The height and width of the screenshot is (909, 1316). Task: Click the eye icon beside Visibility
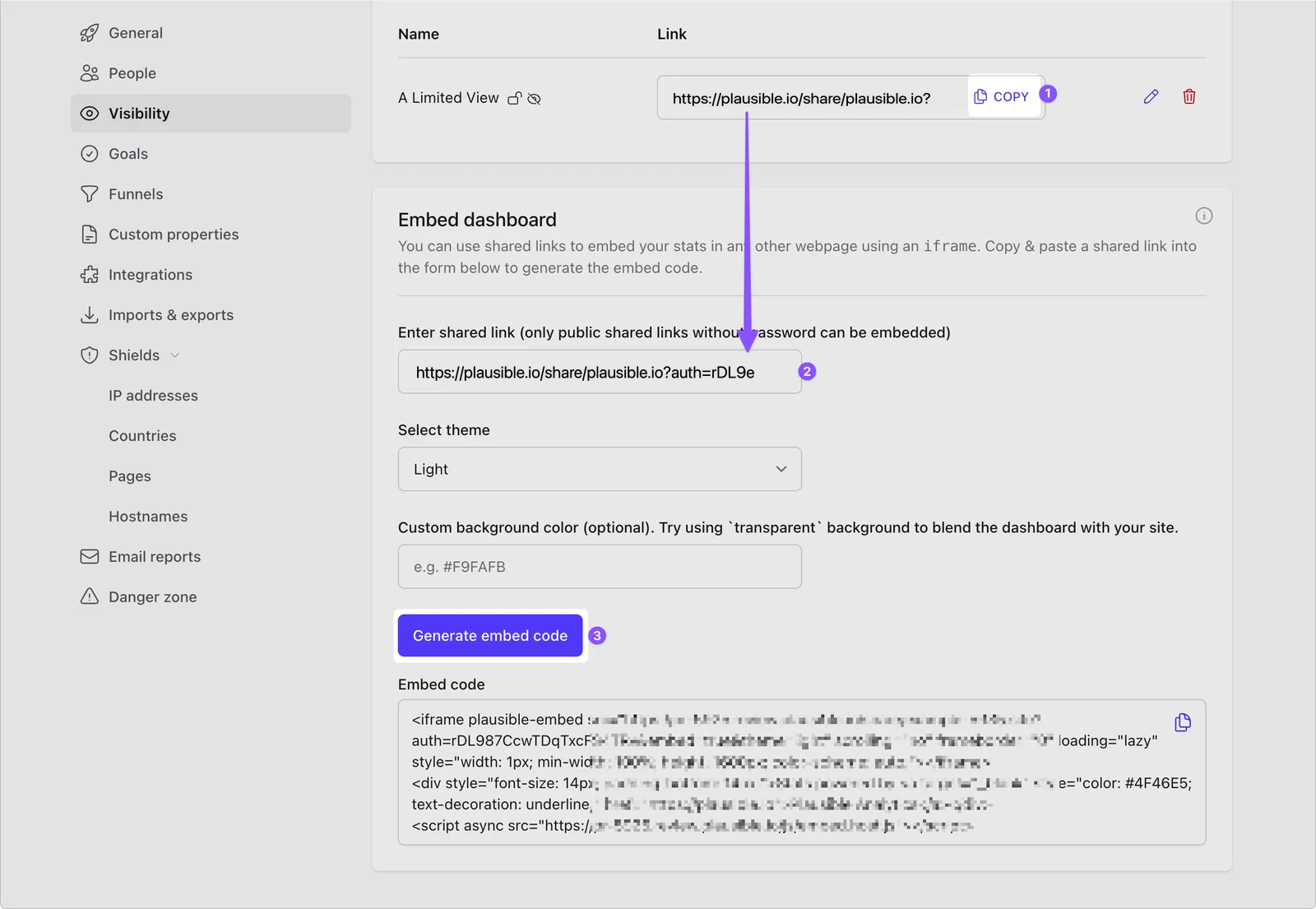(x=90, y=114)
